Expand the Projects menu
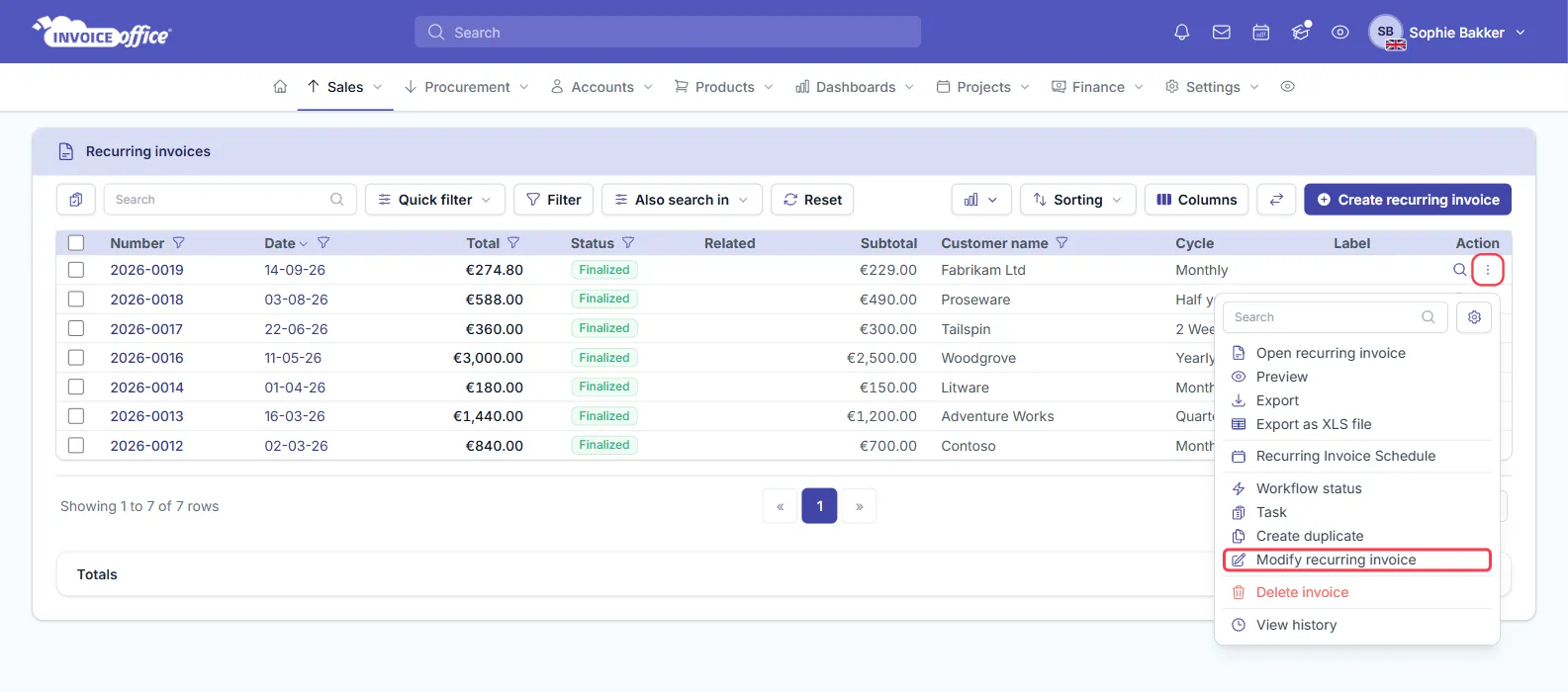This screenshot has height=692, width=1568. tap(983, 87)
